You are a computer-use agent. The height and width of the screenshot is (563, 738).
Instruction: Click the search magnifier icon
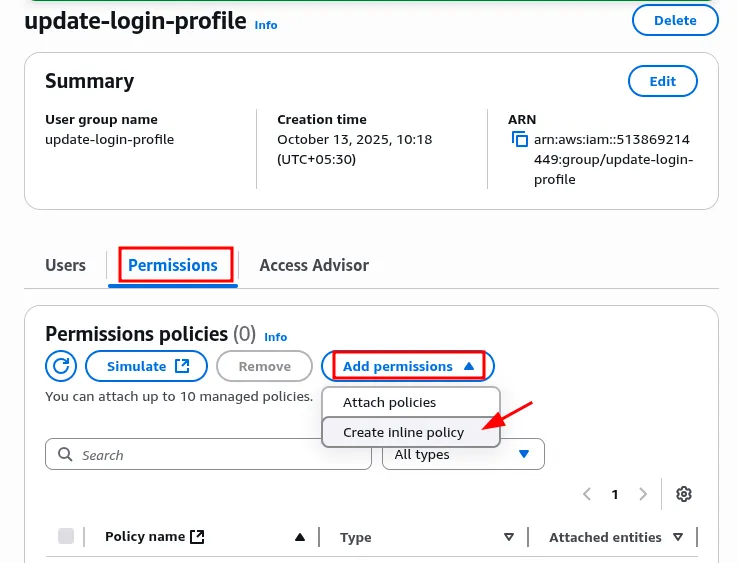[x=66, y=455]
